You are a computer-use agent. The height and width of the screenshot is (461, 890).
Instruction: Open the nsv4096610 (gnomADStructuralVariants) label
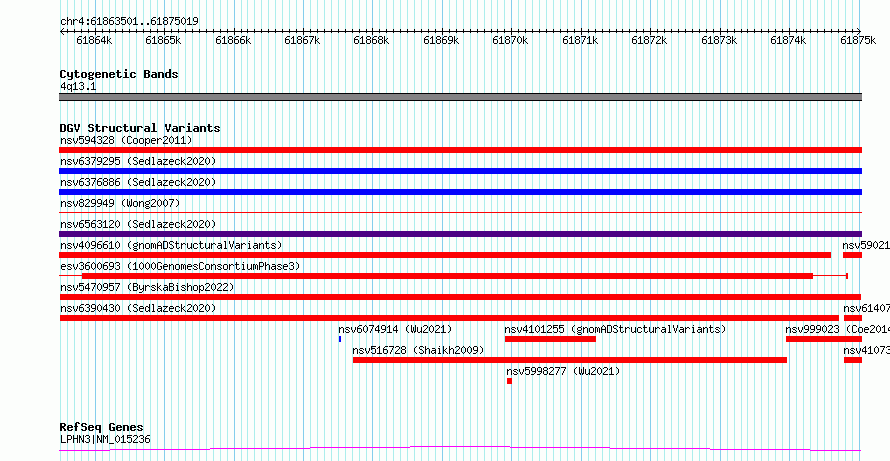171,245
